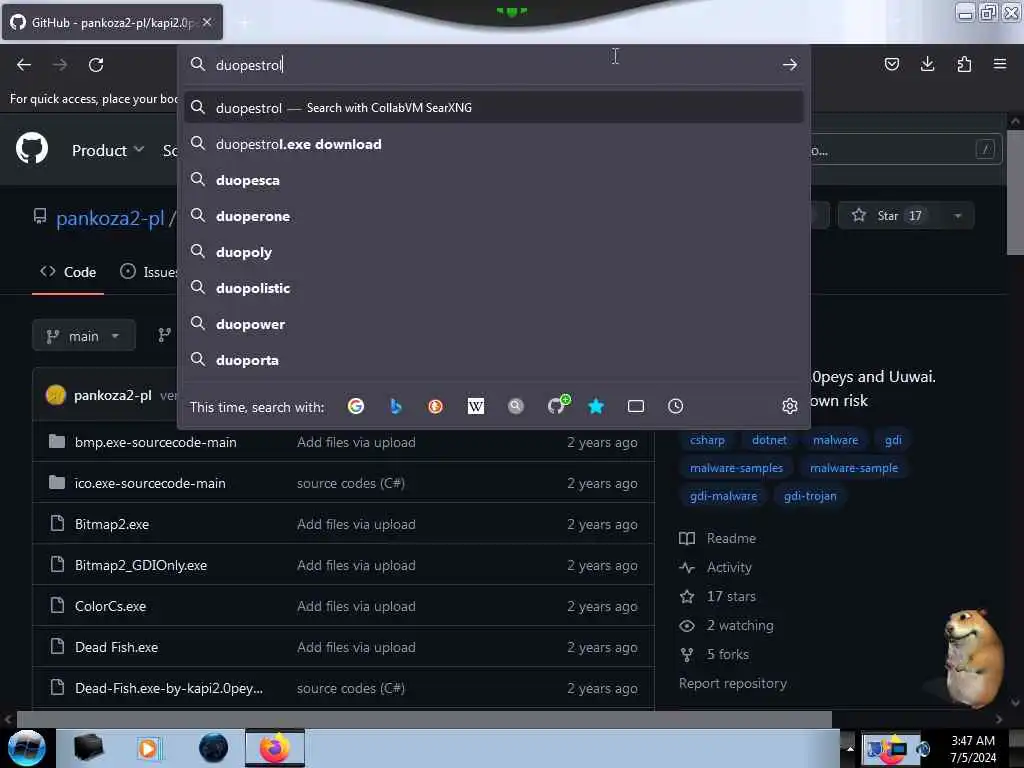Search this time with Google icon
Screen dimensions: 1024x768
click(356, 406)
